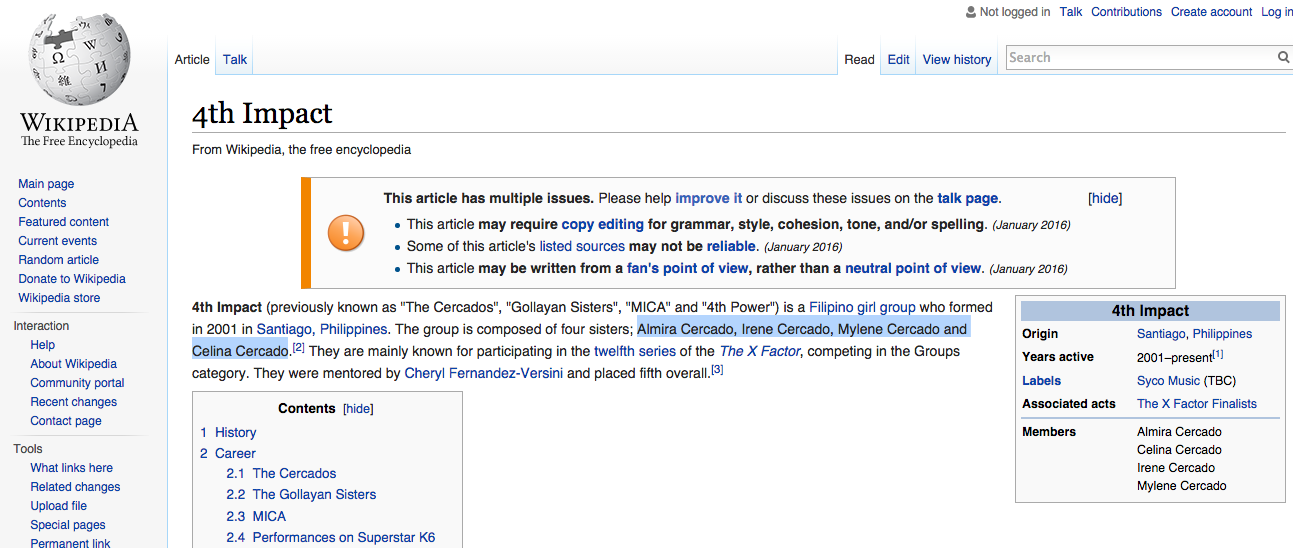
Task: Click the improve it link in notice
Action: (x=709, y=198)
